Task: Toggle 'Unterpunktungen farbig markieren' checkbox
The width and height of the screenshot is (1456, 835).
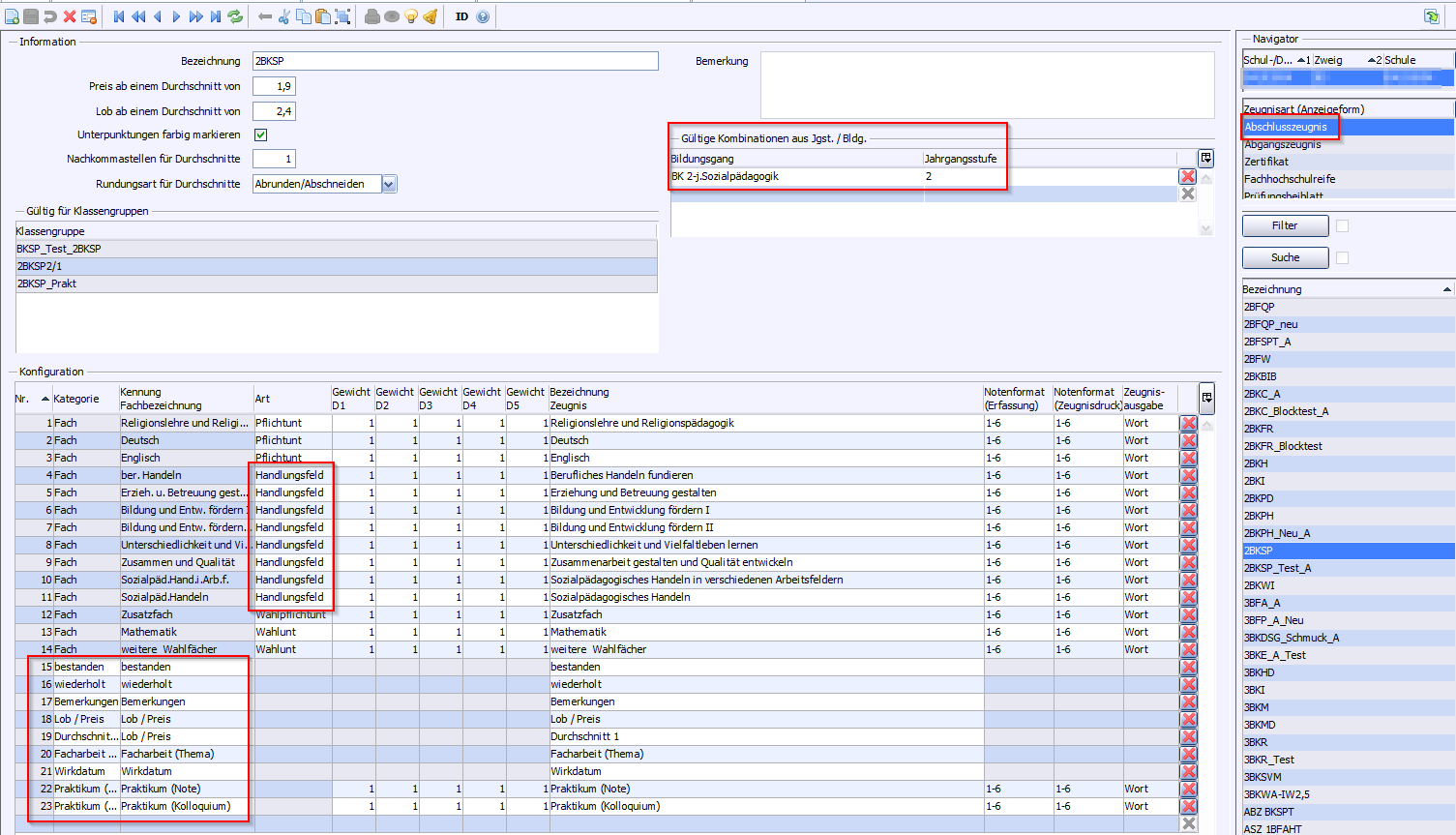Action: tap(260, 135)
